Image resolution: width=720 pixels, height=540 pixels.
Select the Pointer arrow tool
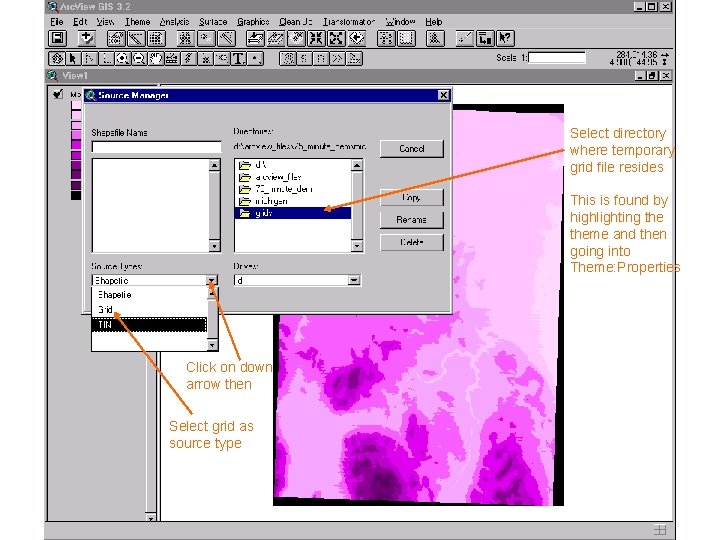pyautogui.click(x=73, y=58)
